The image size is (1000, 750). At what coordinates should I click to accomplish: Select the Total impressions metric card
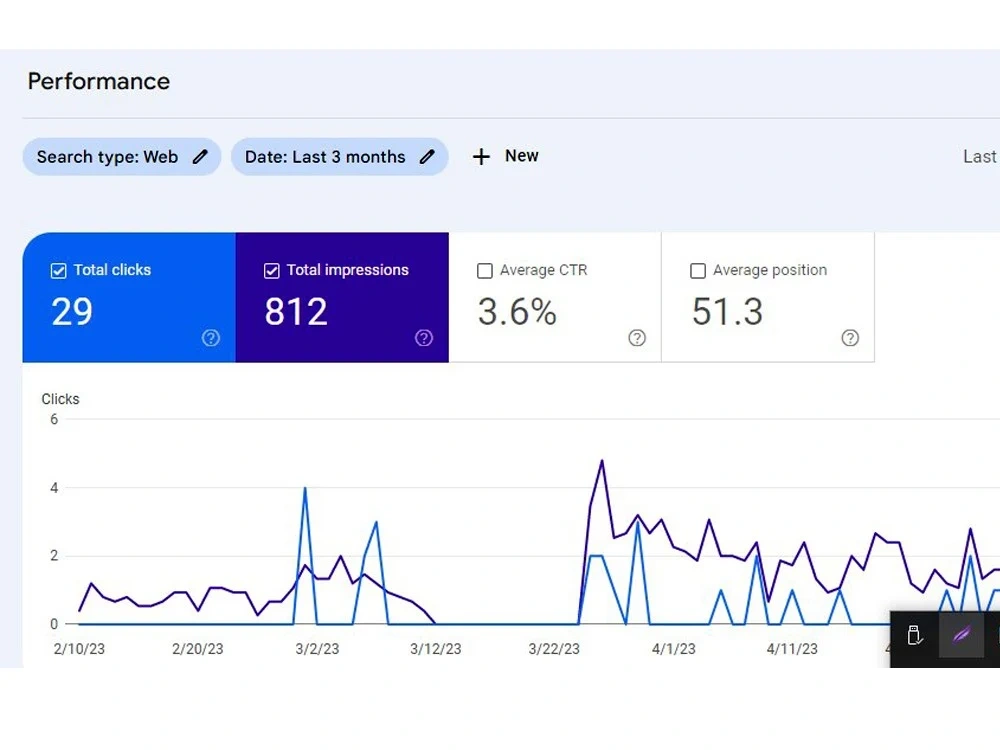(342, 297)
